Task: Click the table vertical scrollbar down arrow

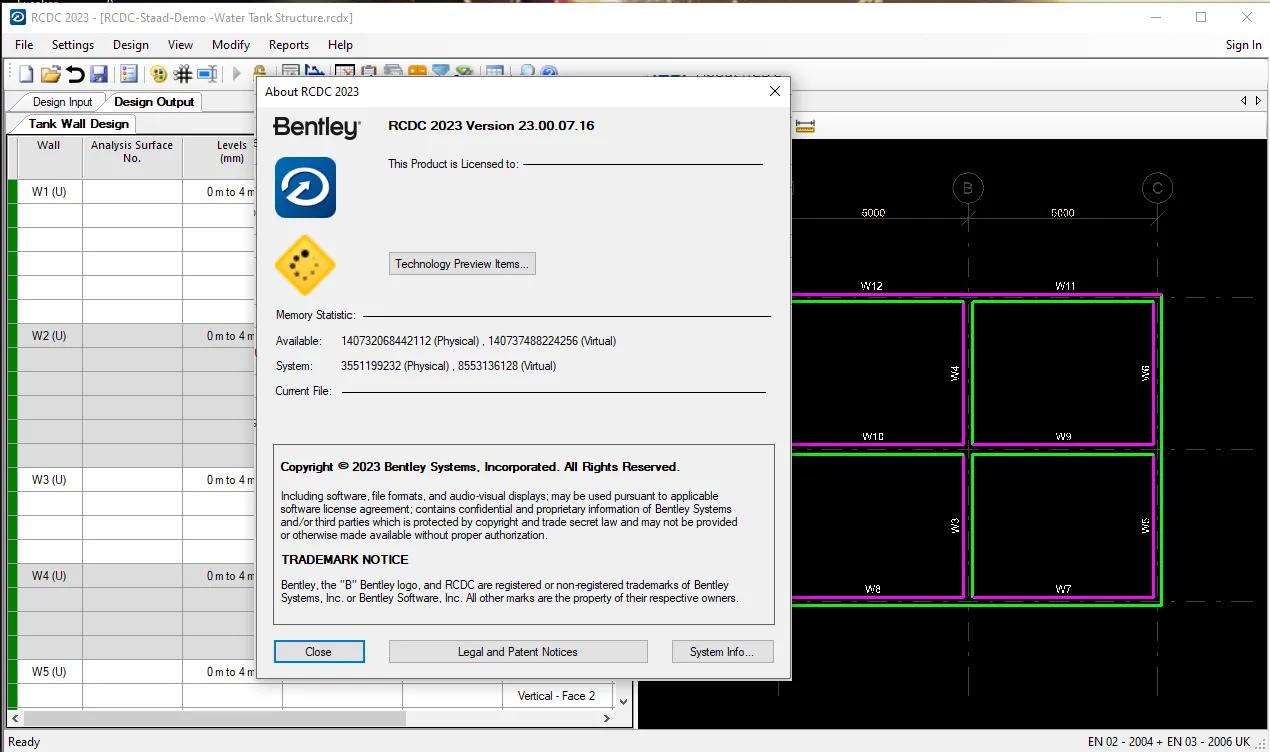Action: (x=625, y=701)
